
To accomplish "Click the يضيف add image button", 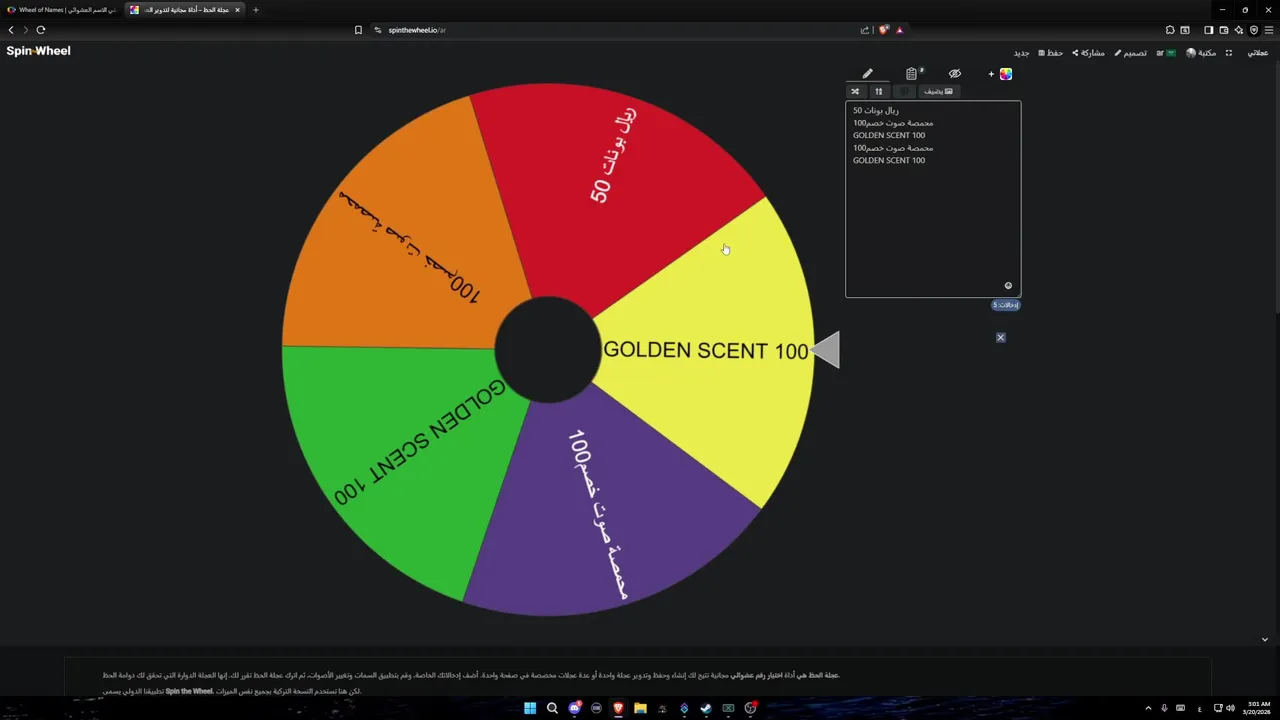I will [x=938, y=91].
